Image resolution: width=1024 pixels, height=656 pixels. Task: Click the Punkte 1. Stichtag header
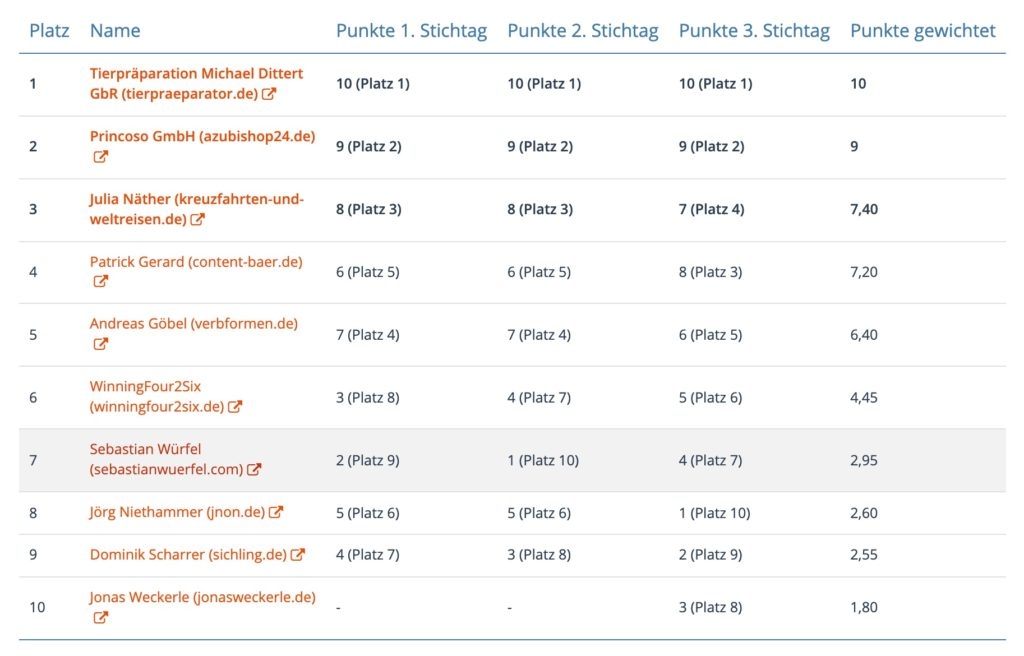[411, 31]
